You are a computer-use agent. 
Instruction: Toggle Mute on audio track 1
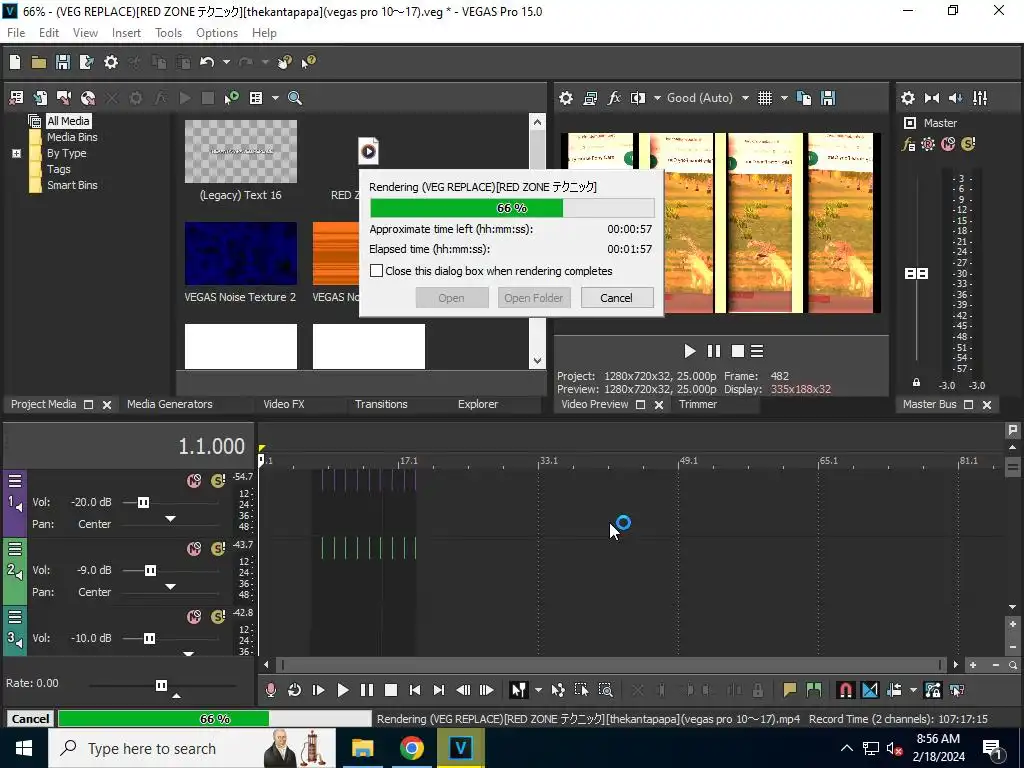point(194,481)
